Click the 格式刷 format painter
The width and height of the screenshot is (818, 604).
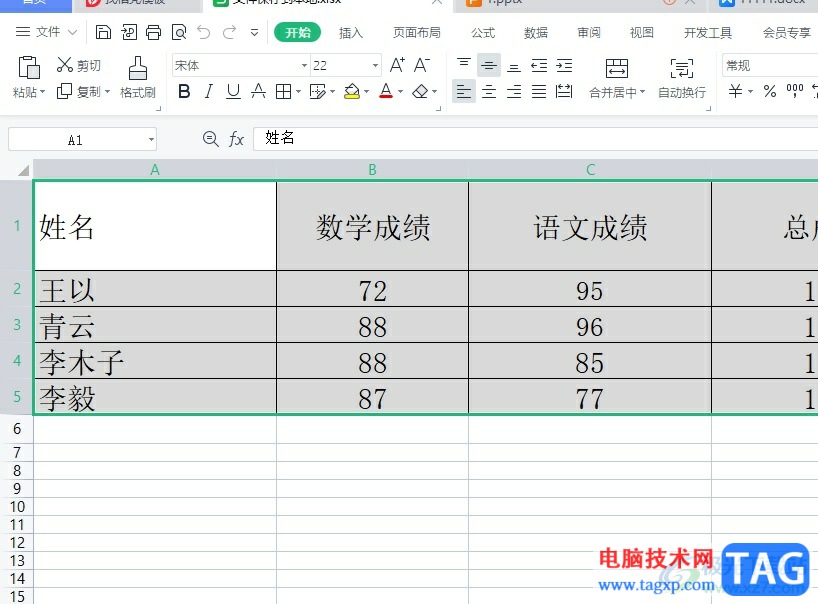point(138,78)
